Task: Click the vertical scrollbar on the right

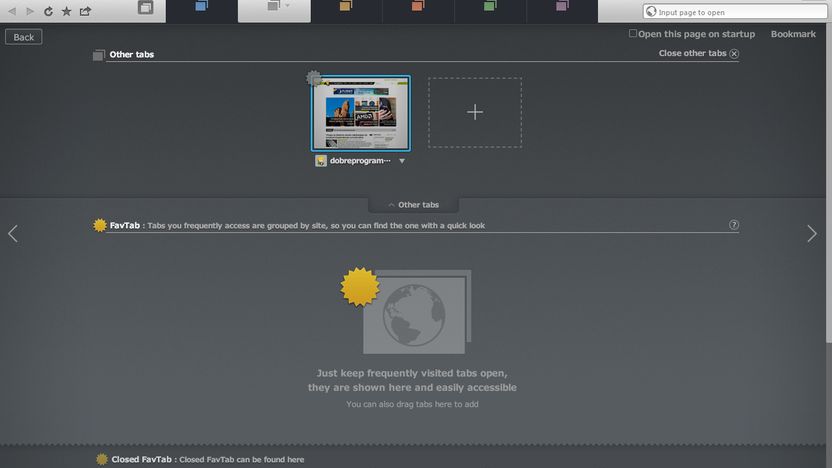Action: click(829, 183)
